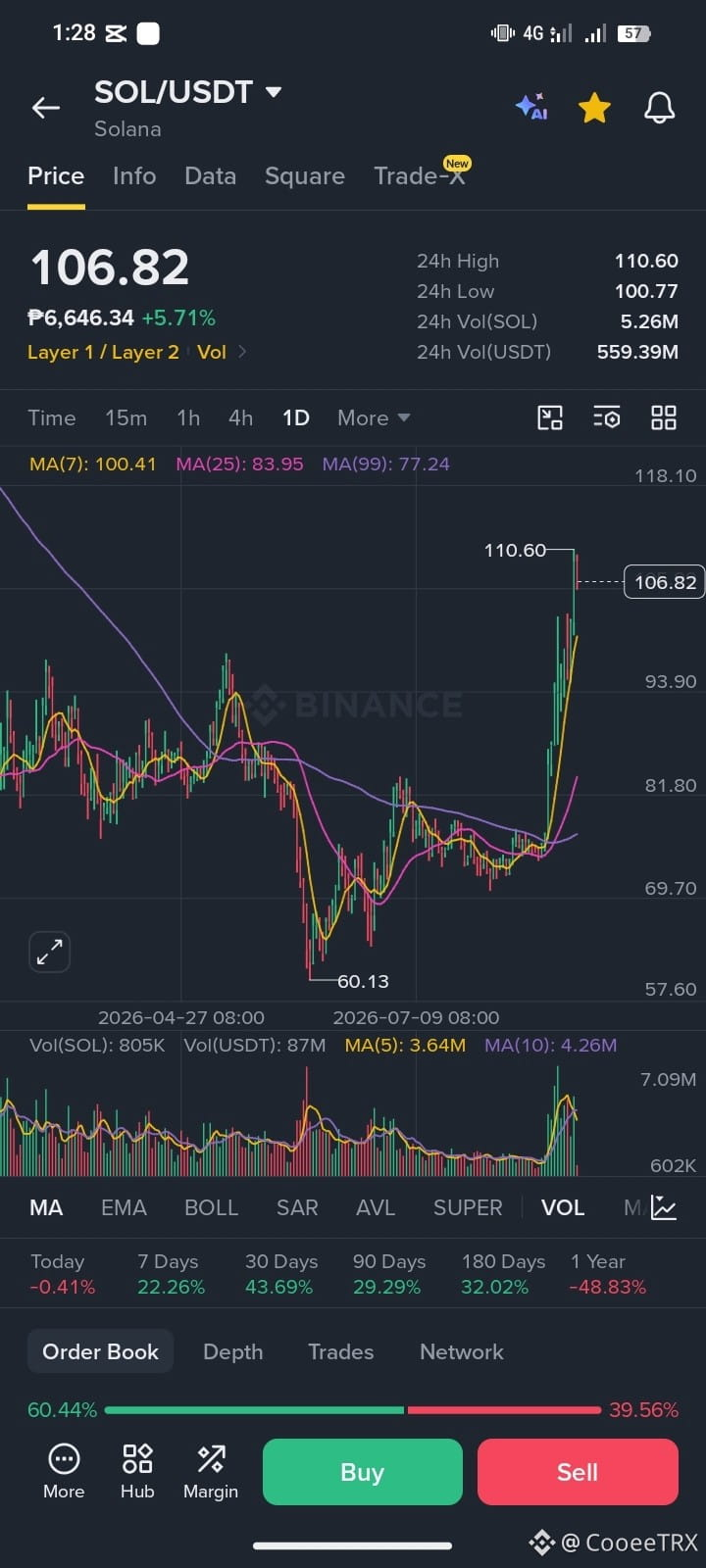Tap the fullscreen expand chart icon
Image resolution: width=706 pixels, height=1568 pixels.
click(x=49, y=952)
